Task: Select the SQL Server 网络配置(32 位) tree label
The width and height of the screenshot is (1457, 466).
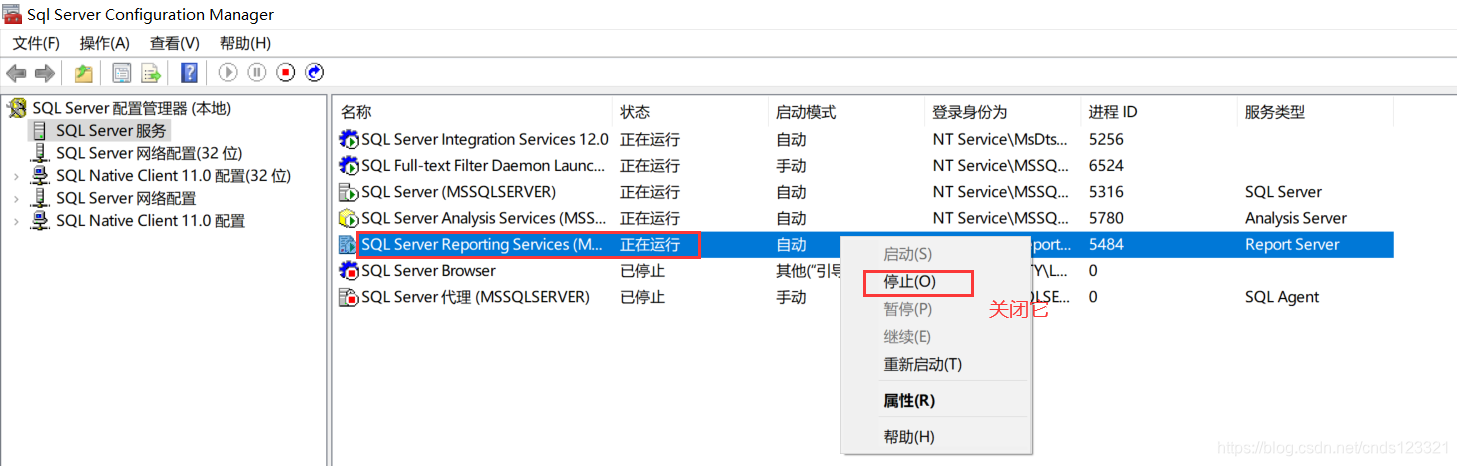Action: tap(149, 153)
